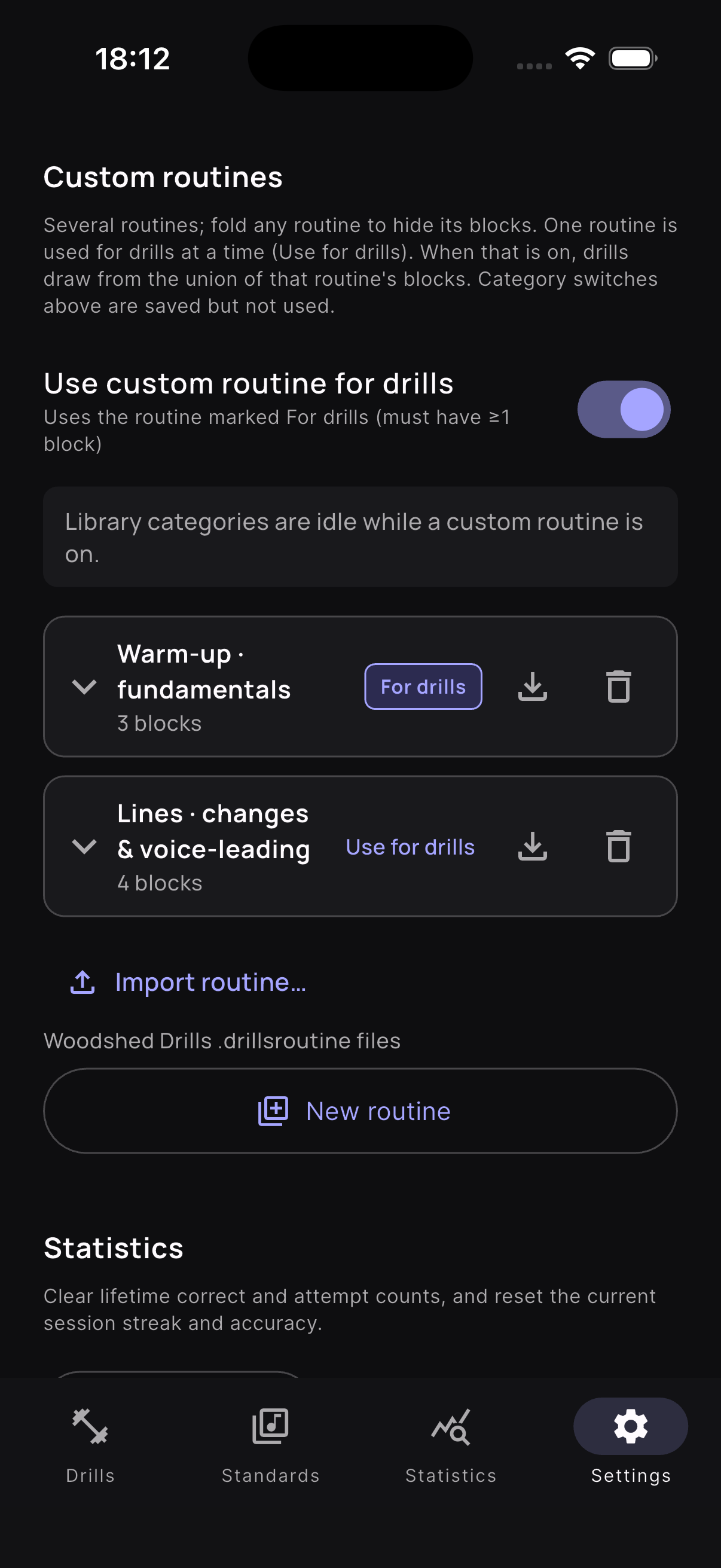Toggle Use custom routine for drills switch

coord(623,409)
